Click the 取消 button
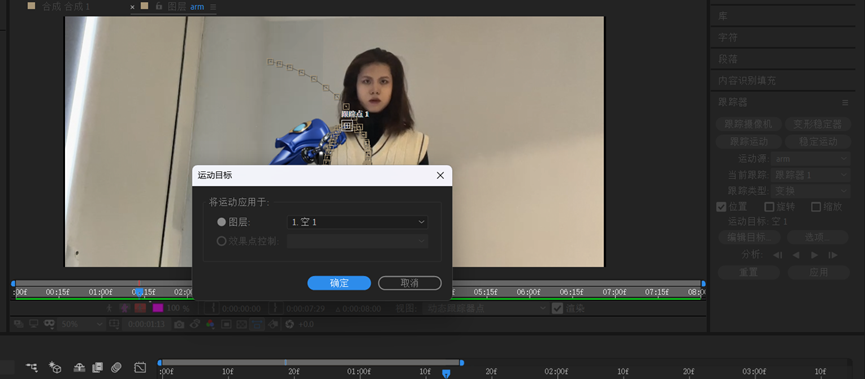Image resolution: width=865 pixels, height=379 pixels. pyautogui.click(x=410, y=283)
